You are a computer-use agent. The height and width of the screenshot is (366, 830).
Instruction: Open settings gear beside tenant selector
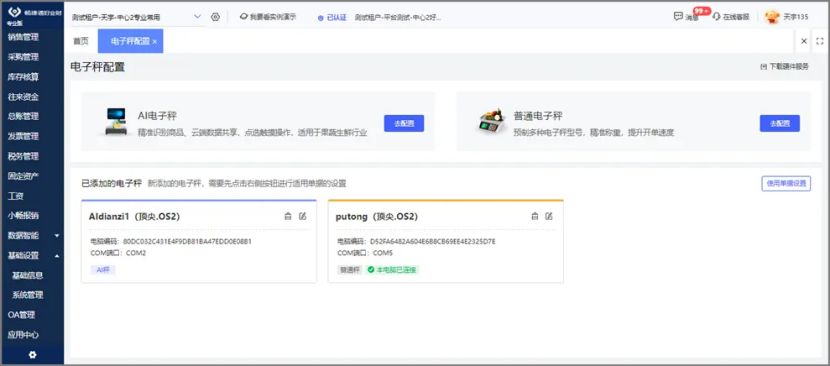215,17
